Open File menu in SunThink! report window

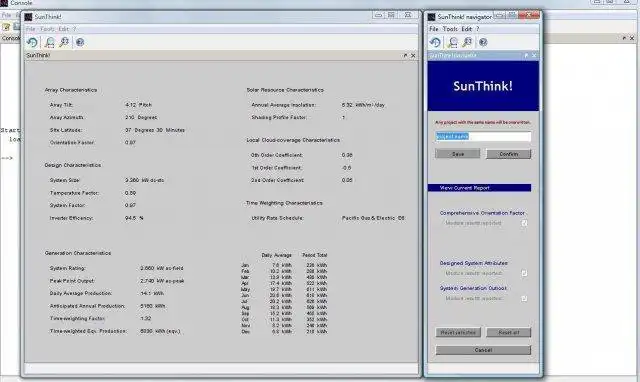point(31,29)
